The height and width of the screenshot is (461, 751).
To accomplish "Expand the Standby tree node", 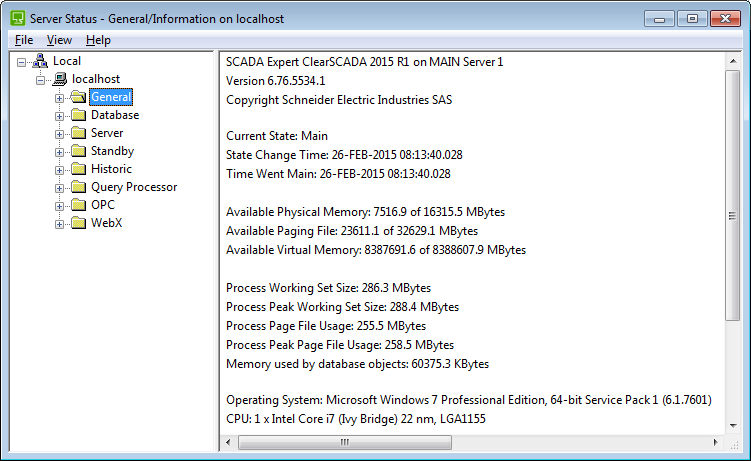I will (59, 152).
